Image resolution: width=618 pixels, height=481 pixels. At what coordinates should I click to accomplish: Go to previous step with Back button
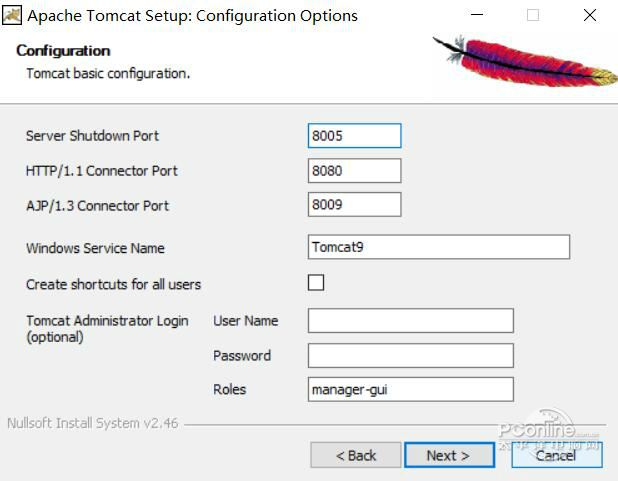[356, 455]
